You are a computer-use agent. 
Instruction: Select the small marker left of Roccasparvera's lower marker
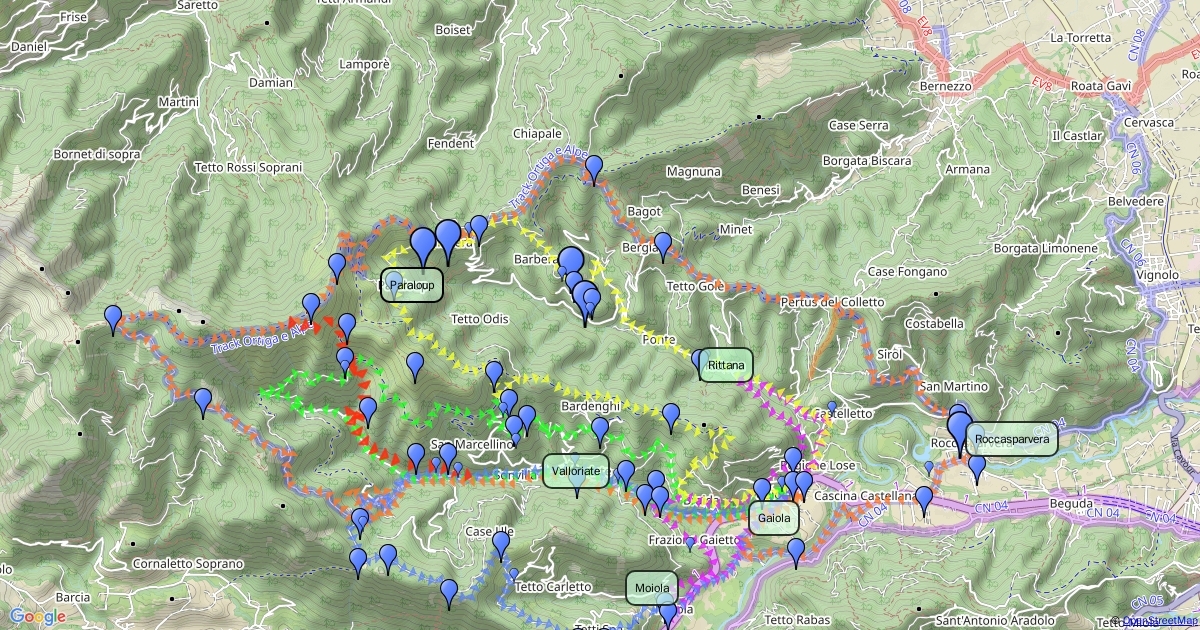pyautogui.click(x=929, y=467)
